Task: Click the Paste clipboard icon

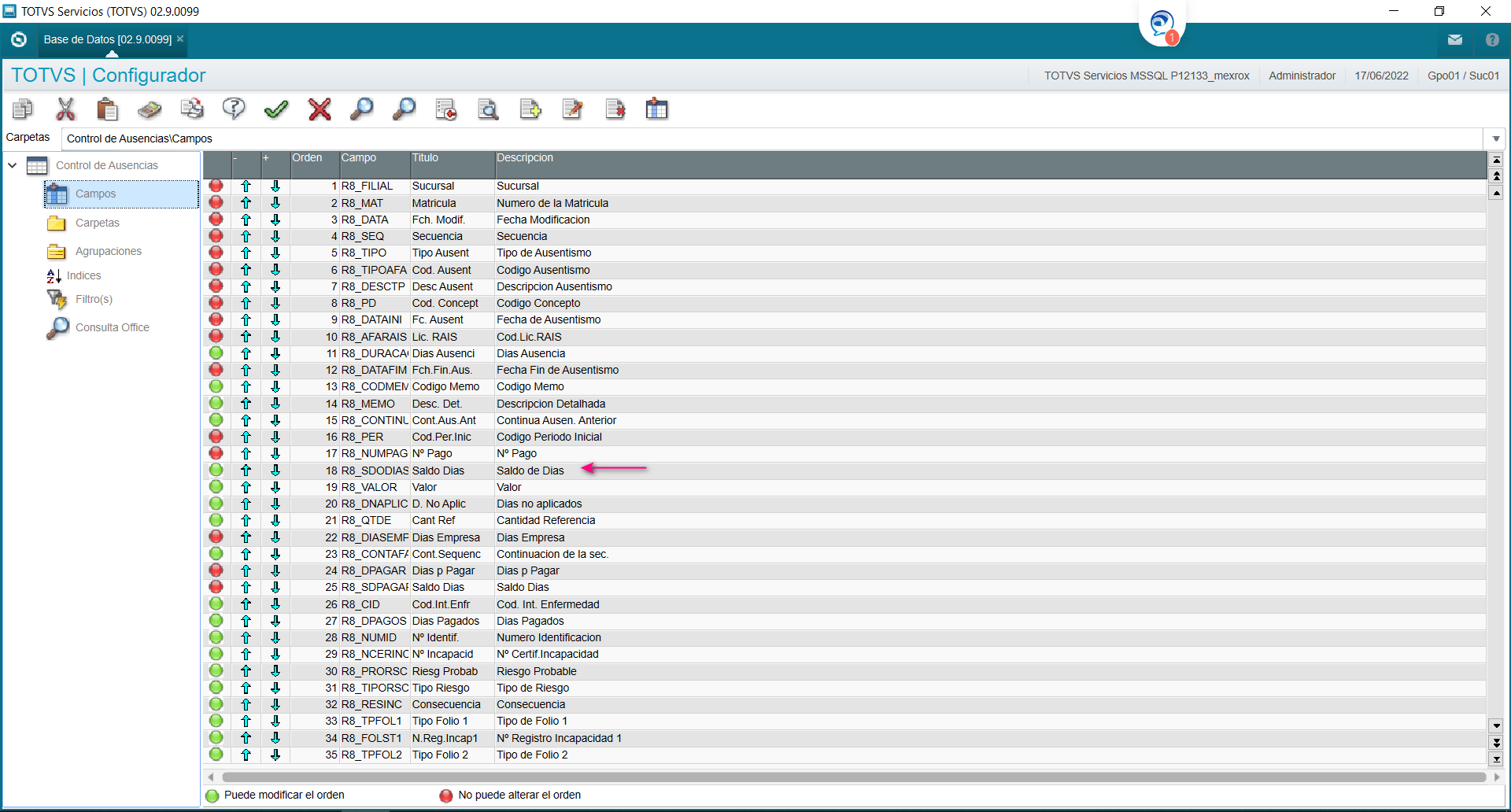Action: (x=107, y=109)
